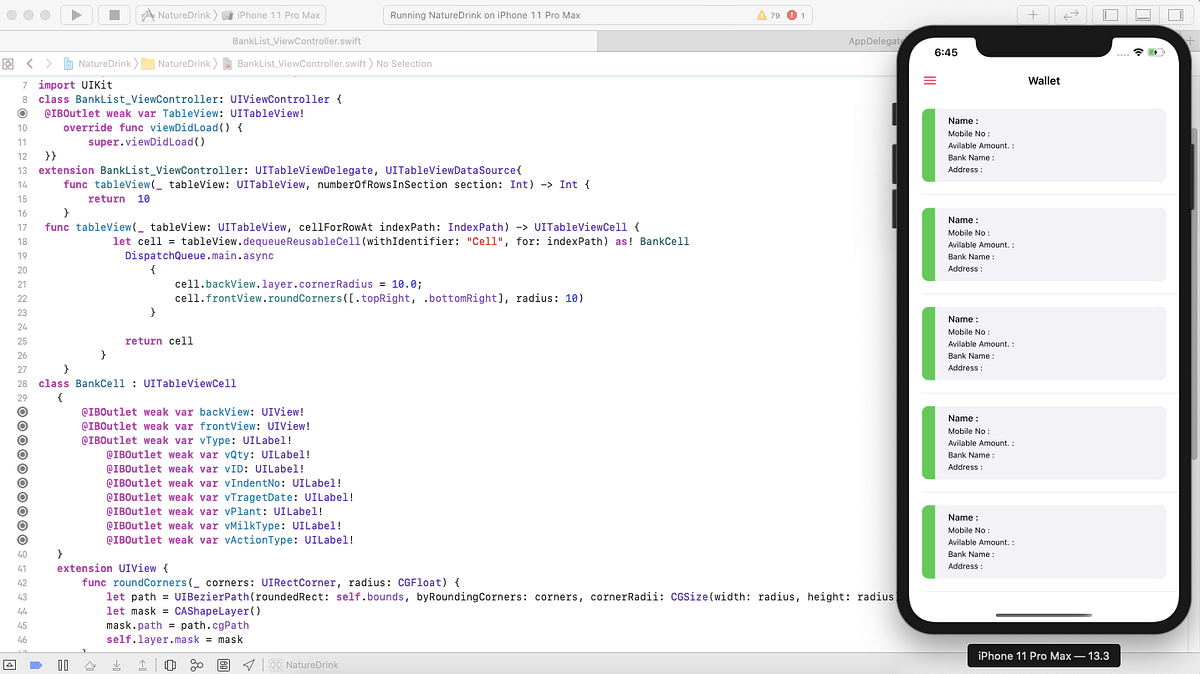Click the Pause execution button in debug bar
The height and width of the screenshot is (674, 1200).
[x=63, y=663]
